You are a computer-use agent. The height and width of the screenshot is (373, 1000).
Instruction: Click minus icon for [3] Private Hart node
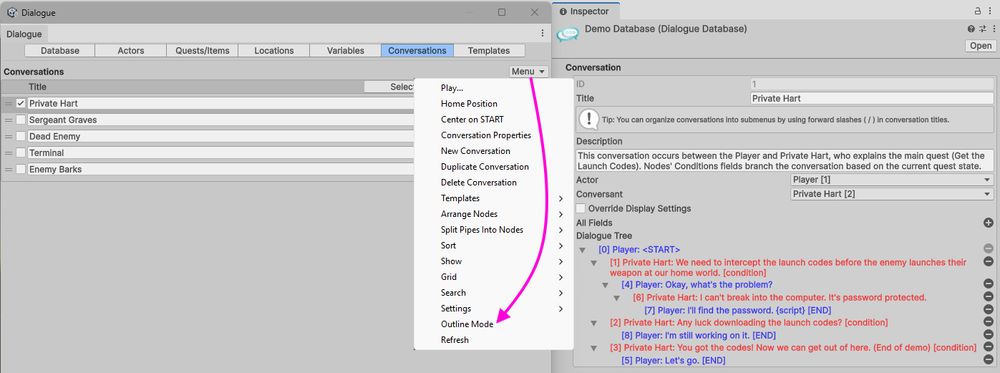(x=989, y=348)
